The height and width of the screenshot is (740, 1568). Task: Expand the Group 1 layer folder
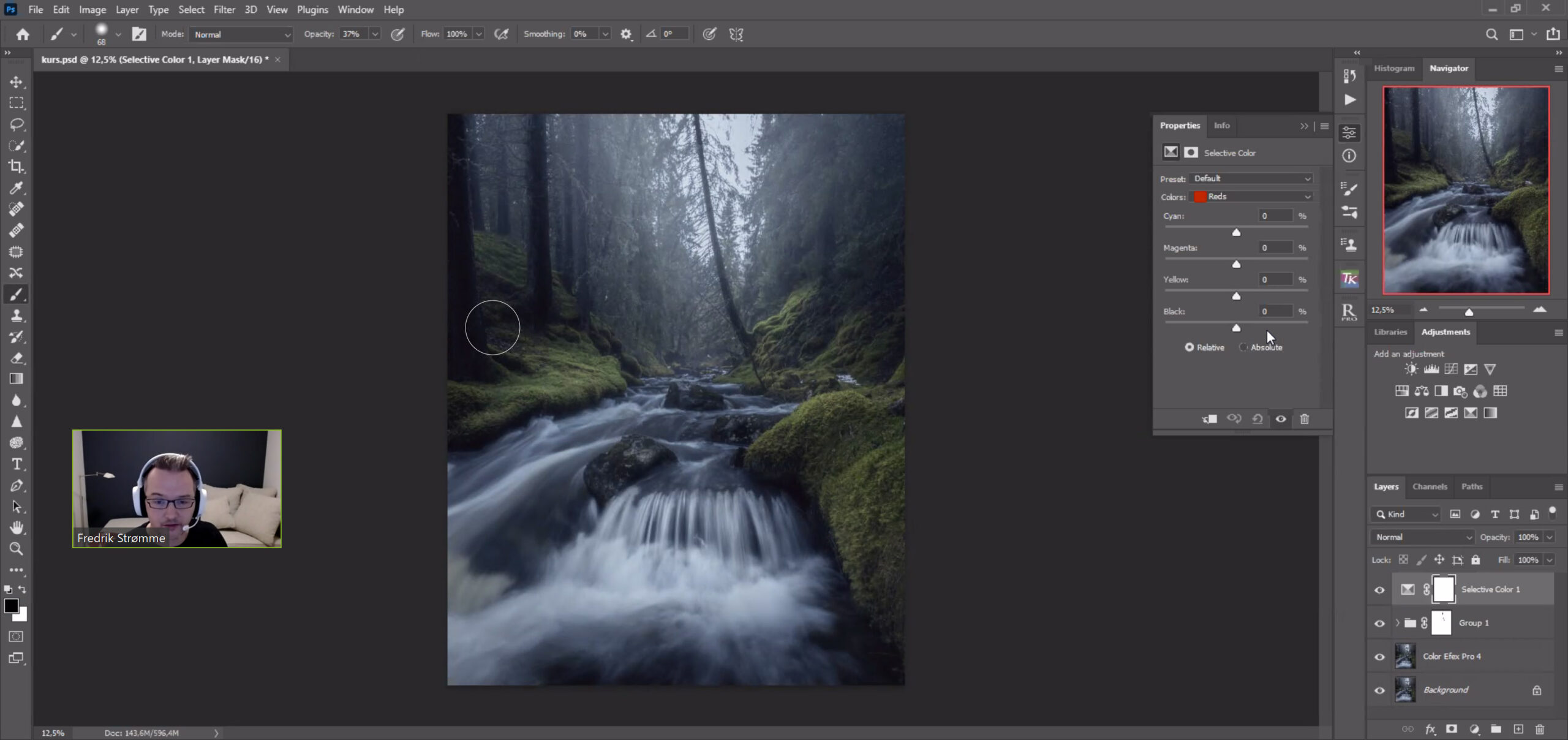point(1397,623)
